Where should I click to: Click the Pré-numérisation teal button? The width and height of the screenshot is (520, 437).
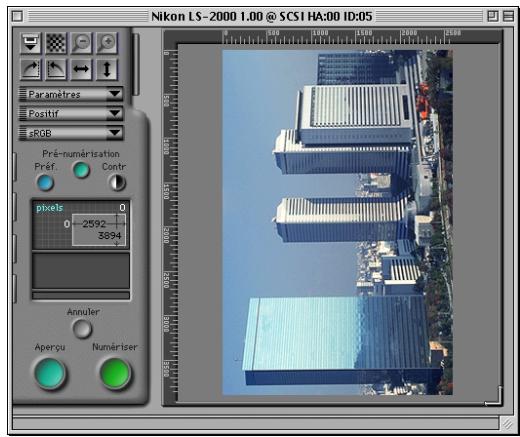81,170
